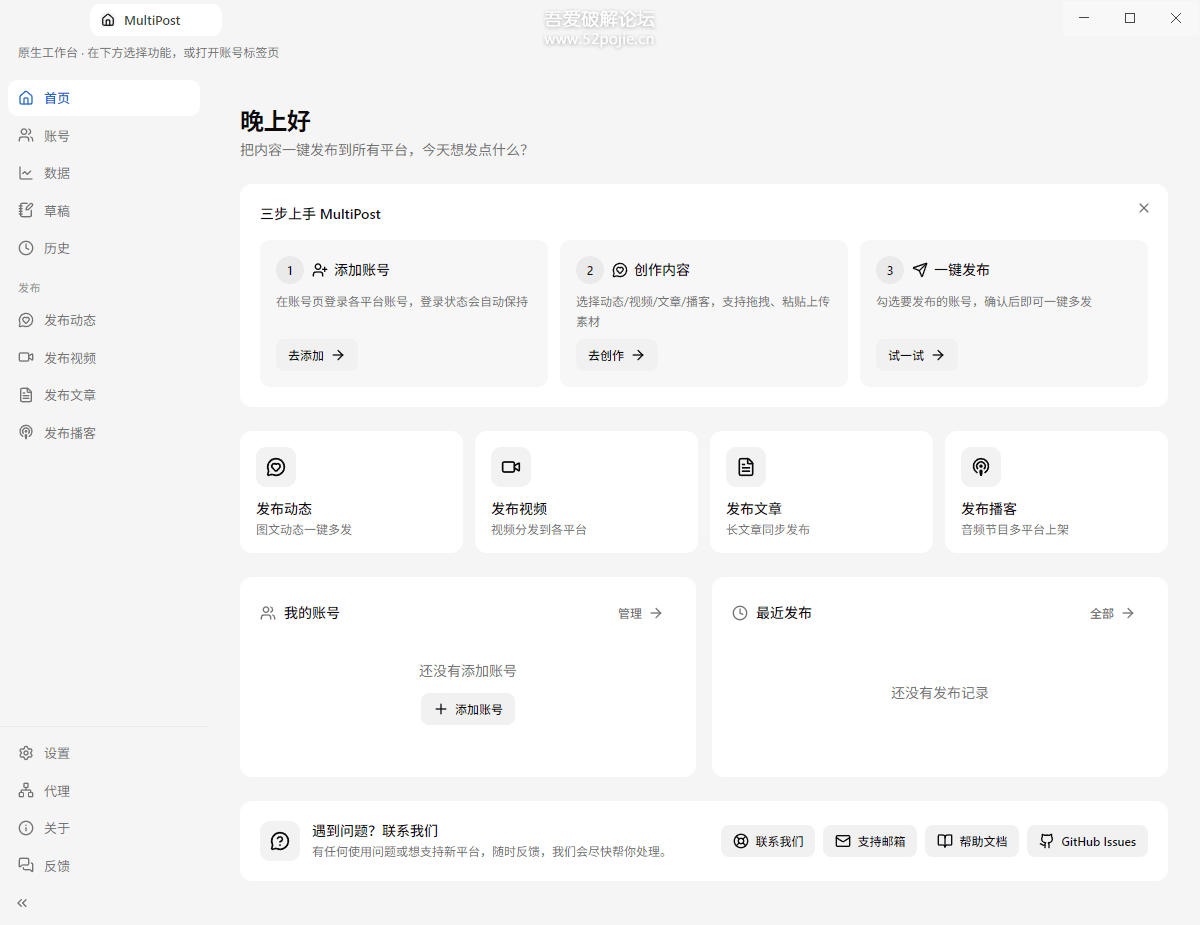Open the 发布播客 podcast card icon
This screenshot has width=1200, height=925.
coord(981,467)
